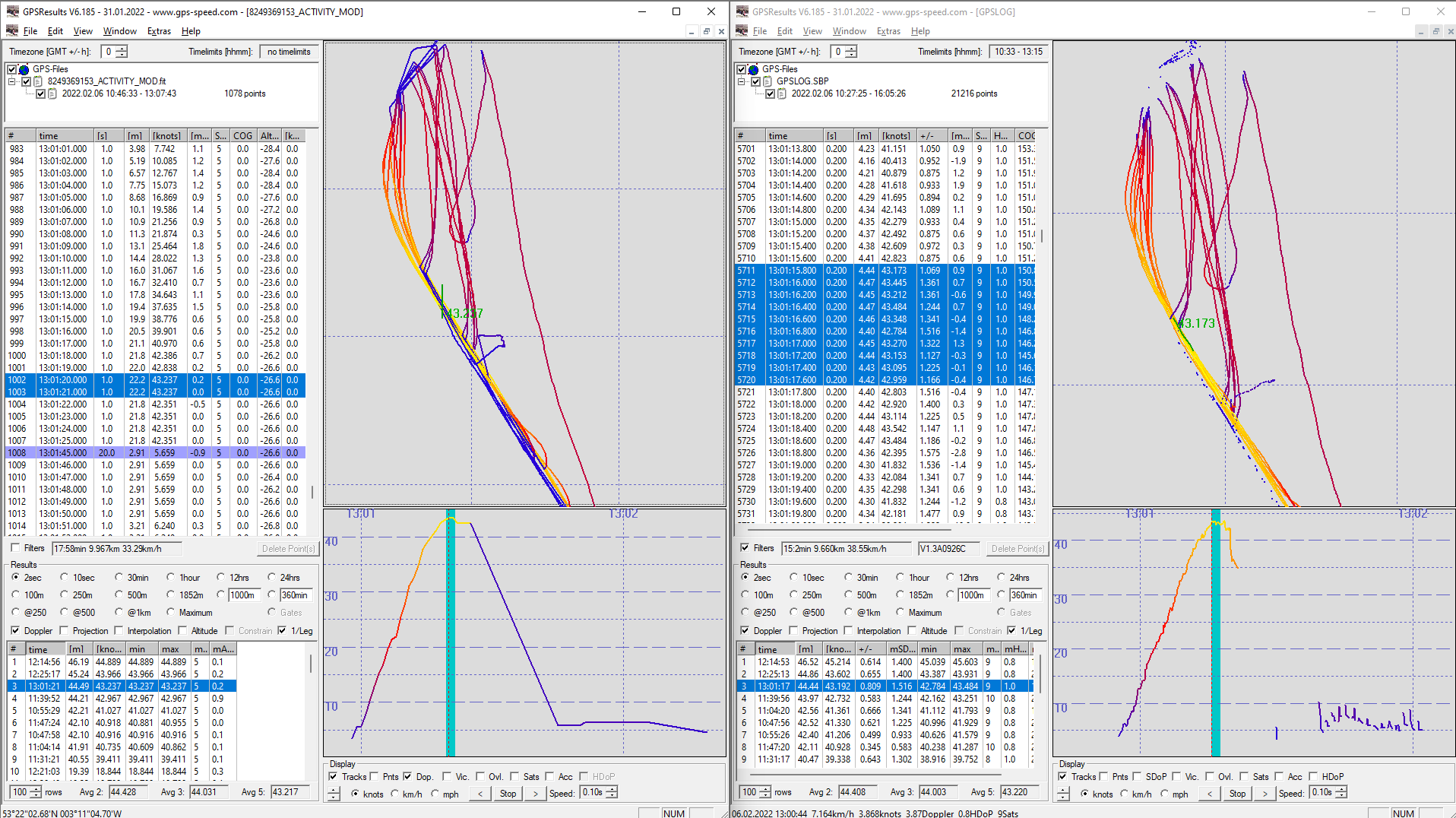The height and width of the screenshot is (818, 1456).
Task: Select the @1km radio in right window
Action: click(x=848, y=612)
